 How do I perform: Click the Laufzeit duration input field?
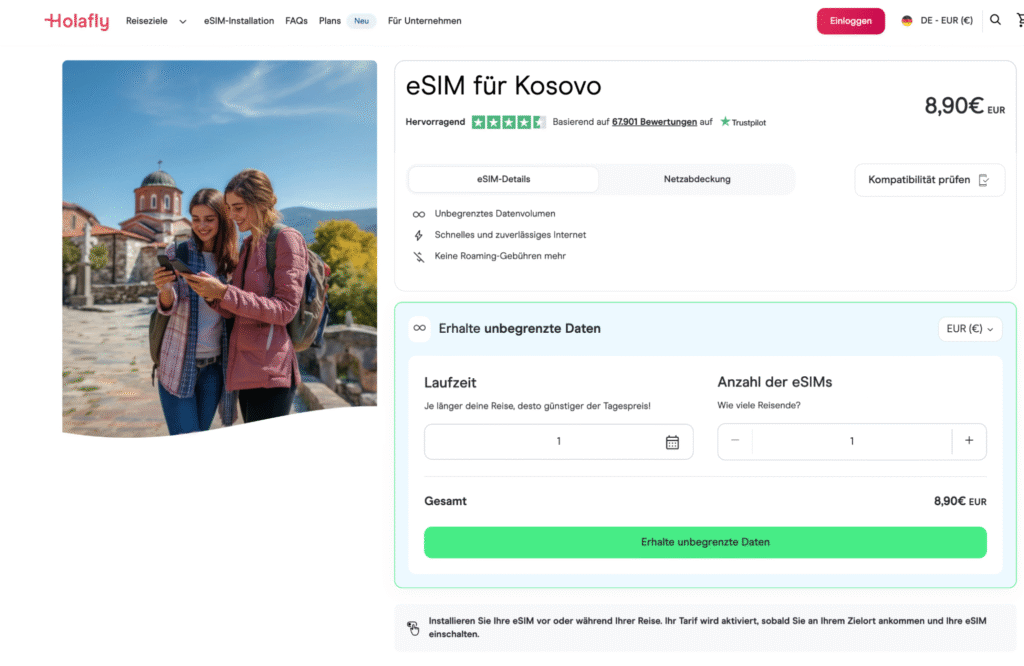[x=558, y=441]
